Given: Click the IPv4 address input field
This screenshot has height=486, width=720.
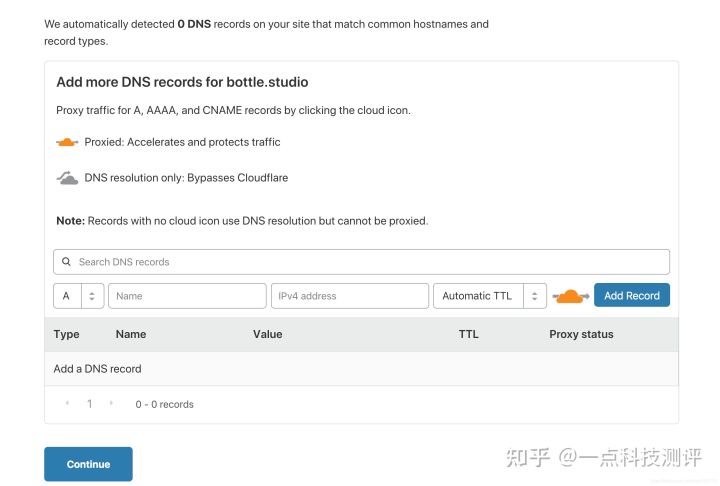Looking at the screenshot, I should click(x=349, y=296).
